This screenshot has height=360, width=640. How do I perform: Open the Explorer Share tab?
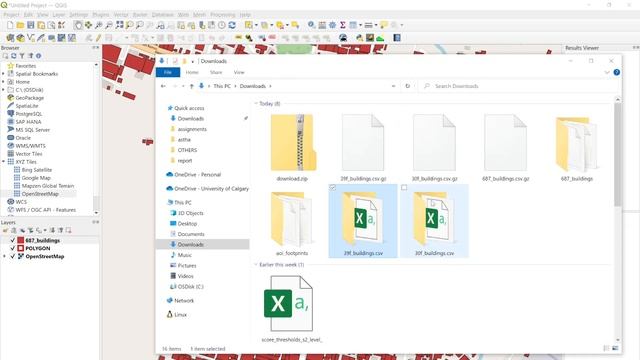click(216, 72)
